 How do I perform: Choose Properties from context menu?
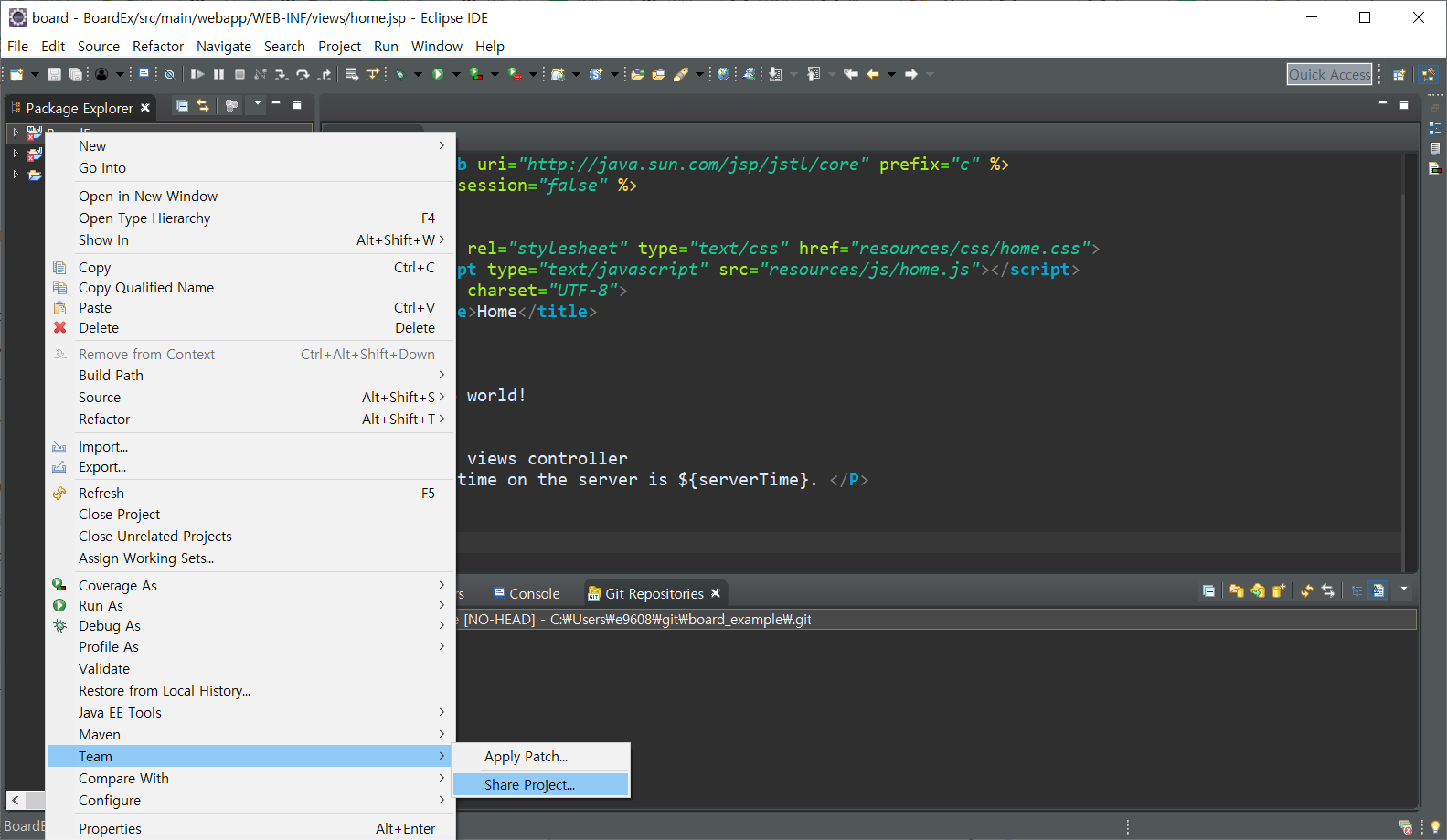point(250,828)
